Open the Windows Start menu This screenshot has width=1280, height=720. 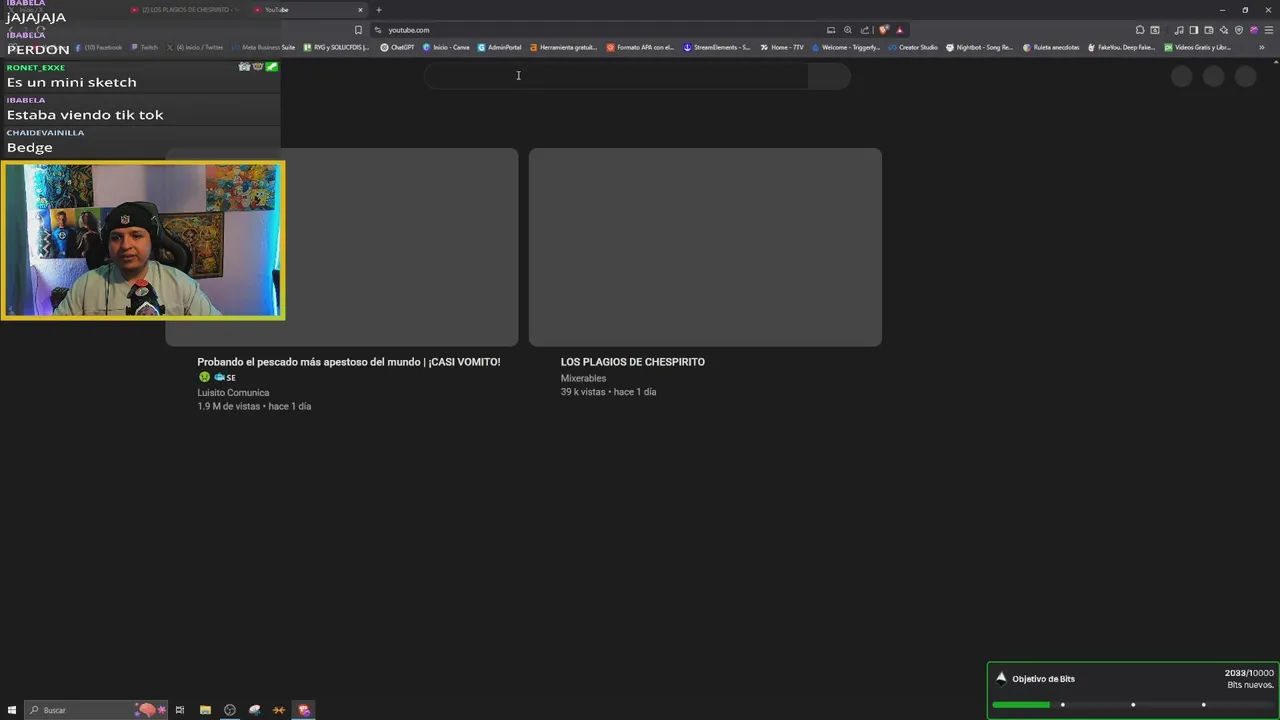12,710
